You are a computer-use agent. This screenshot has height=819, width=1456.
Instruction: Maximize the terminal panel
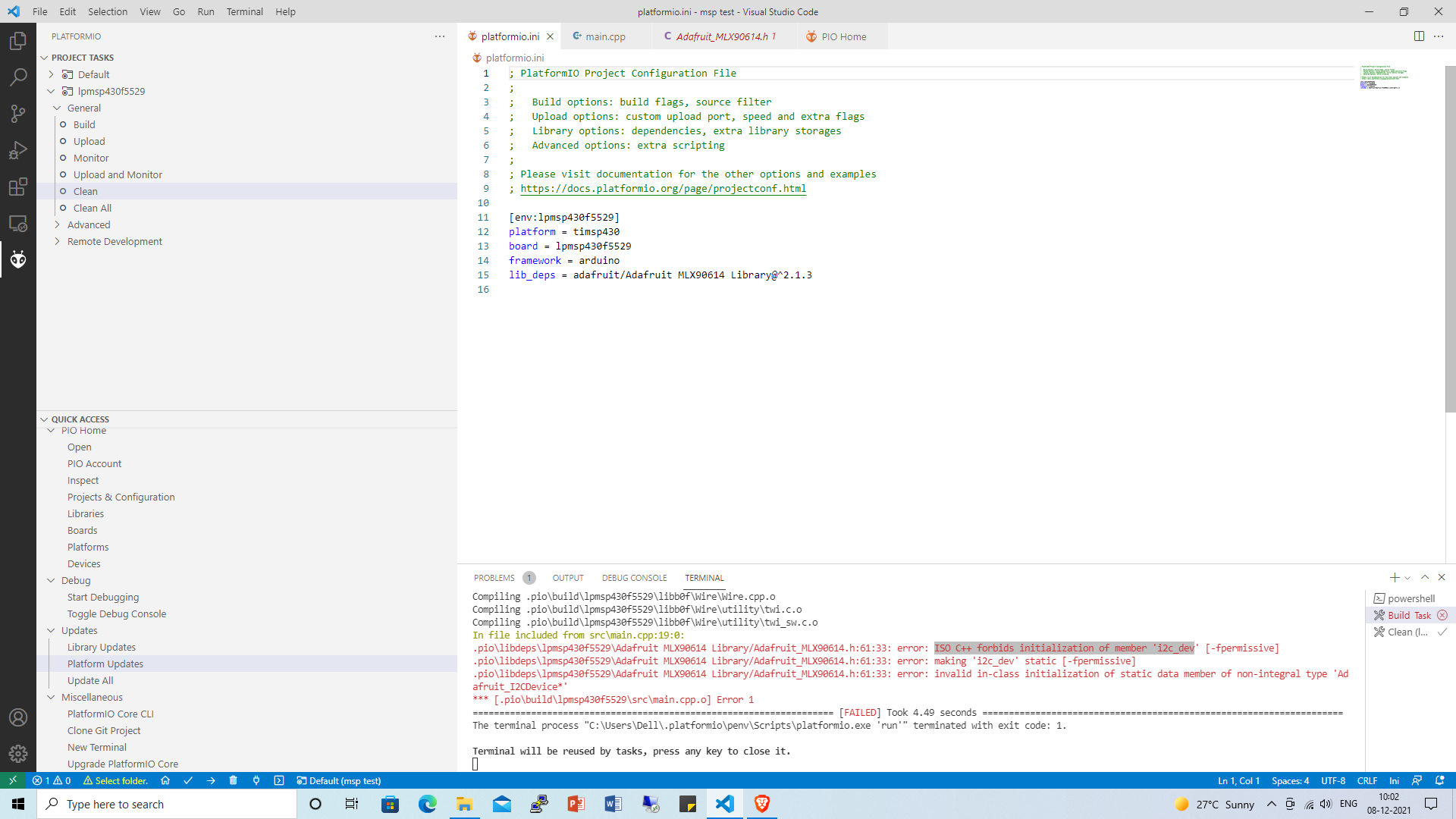[1425, 578]
